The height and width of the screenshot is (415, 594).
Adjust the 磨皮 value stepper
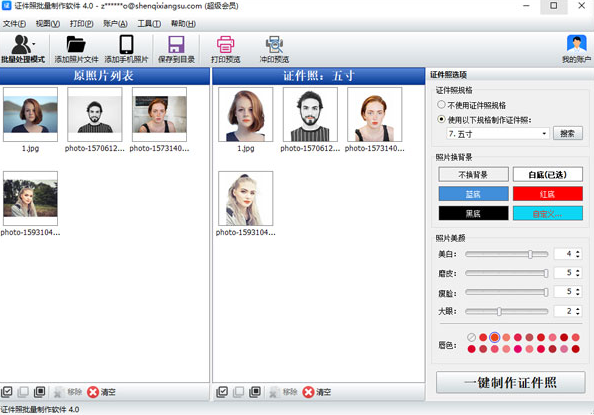[x=578, y=272]
